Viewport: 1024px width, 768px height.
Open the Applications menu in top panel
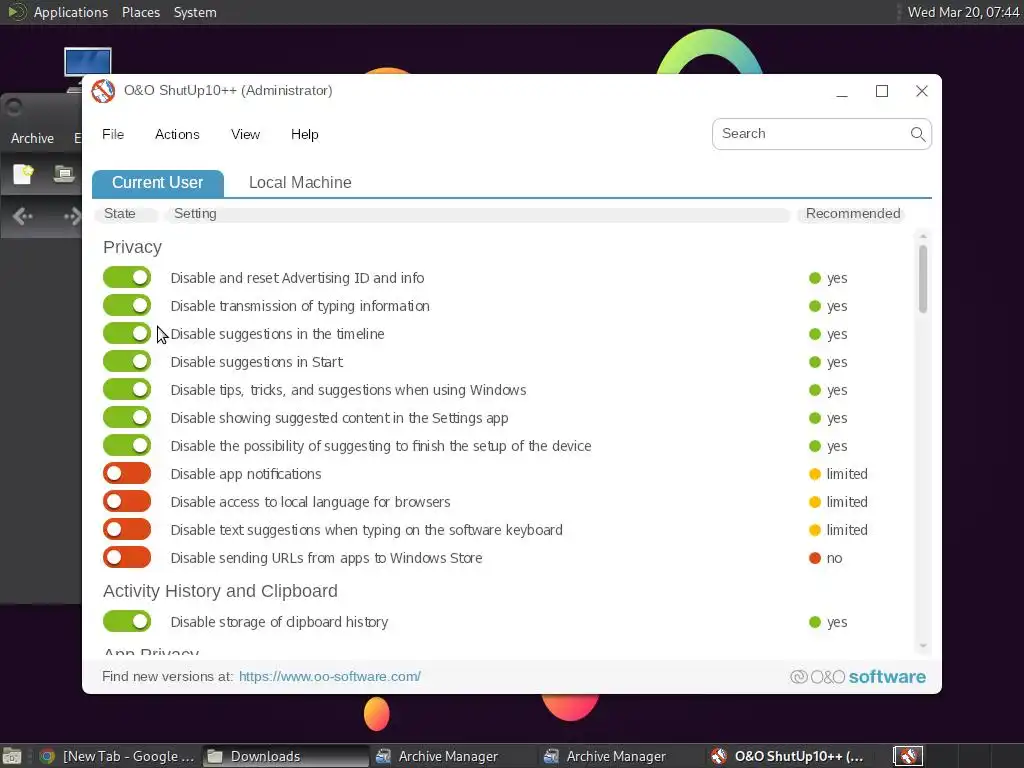click(x=71, y=12)
